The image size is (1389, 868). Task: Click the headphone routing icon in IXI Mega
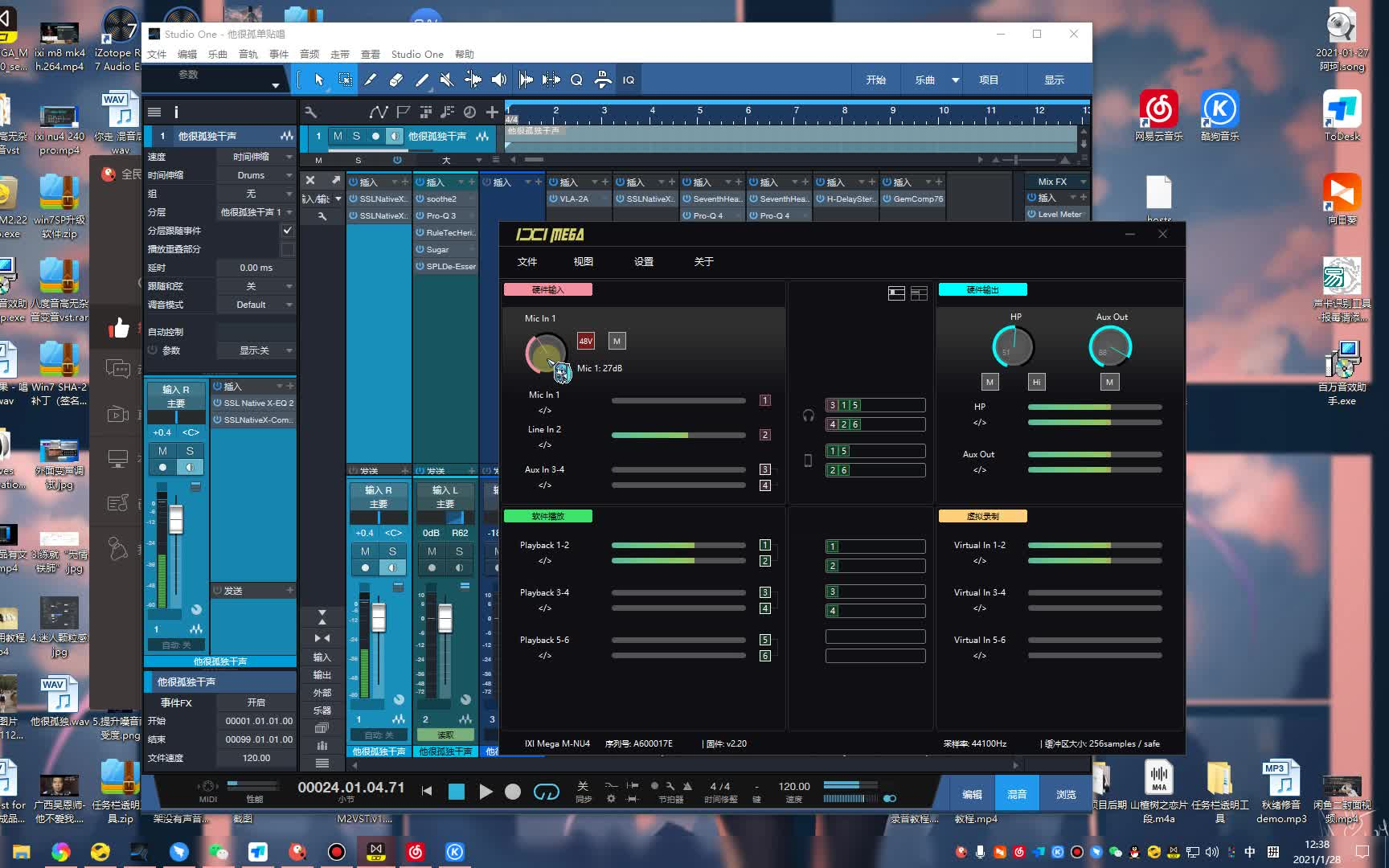point(808,416)
